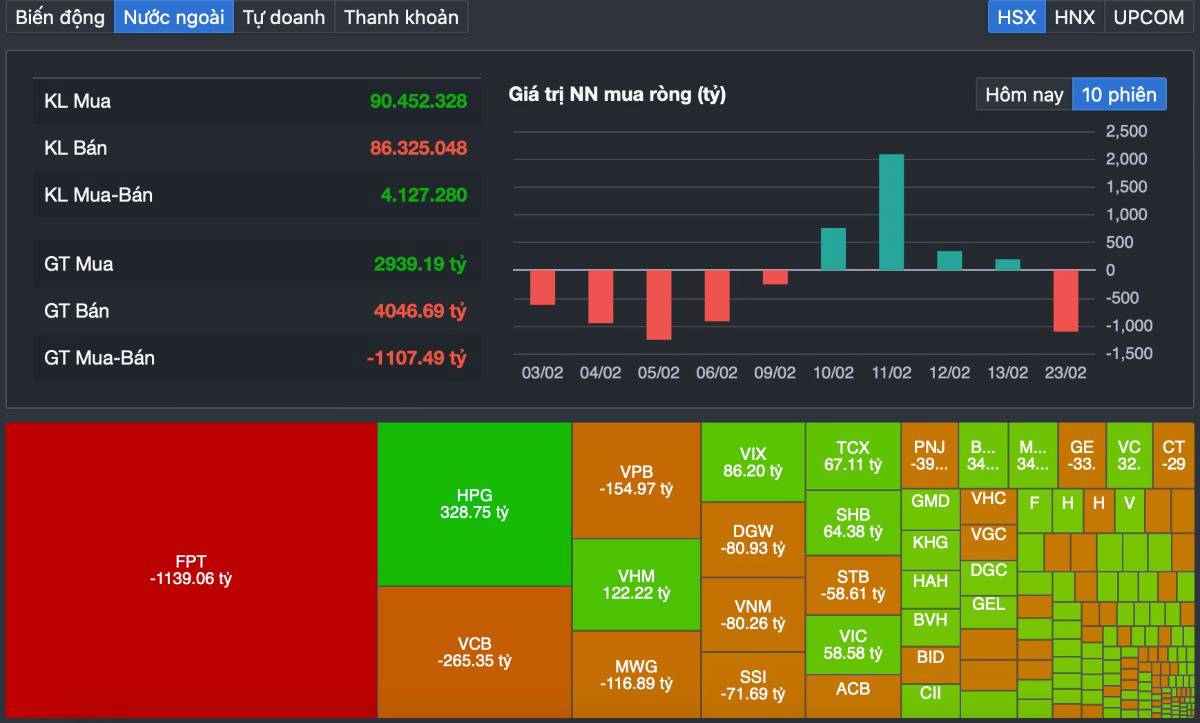1200x723 pixels.
Task: Select the HPG 328.75 tỷ block
Action: tap(474, 504)
